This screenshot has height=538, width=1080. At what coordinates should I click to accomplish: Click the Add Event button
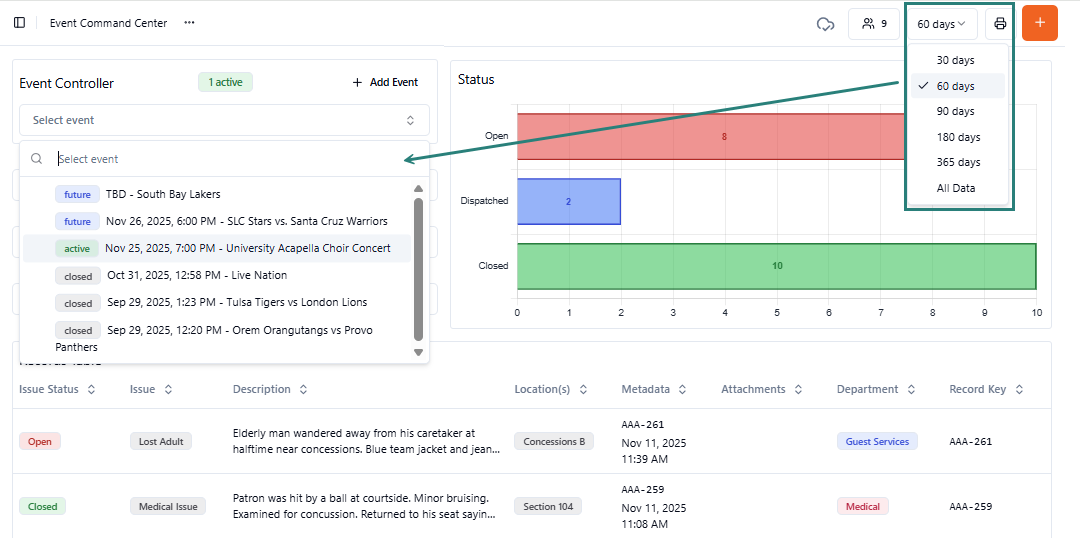pos(385,83)
